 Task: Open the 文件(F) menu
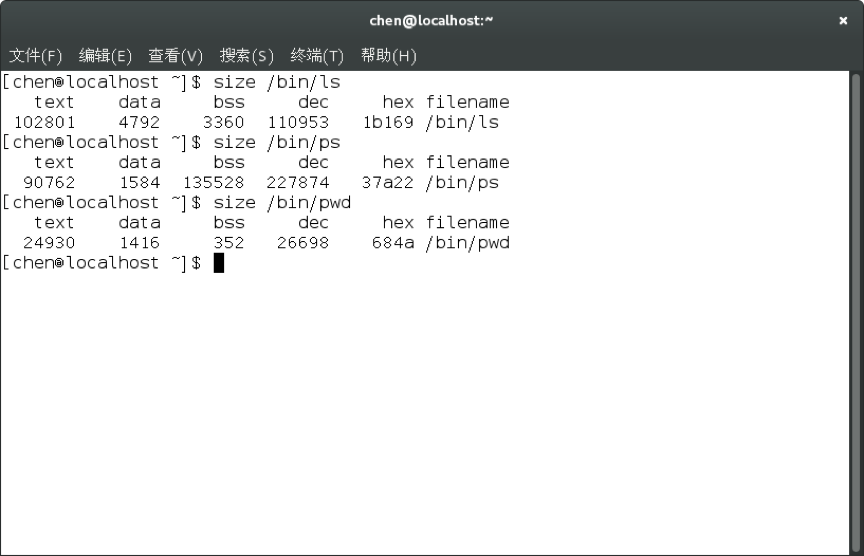35,55
